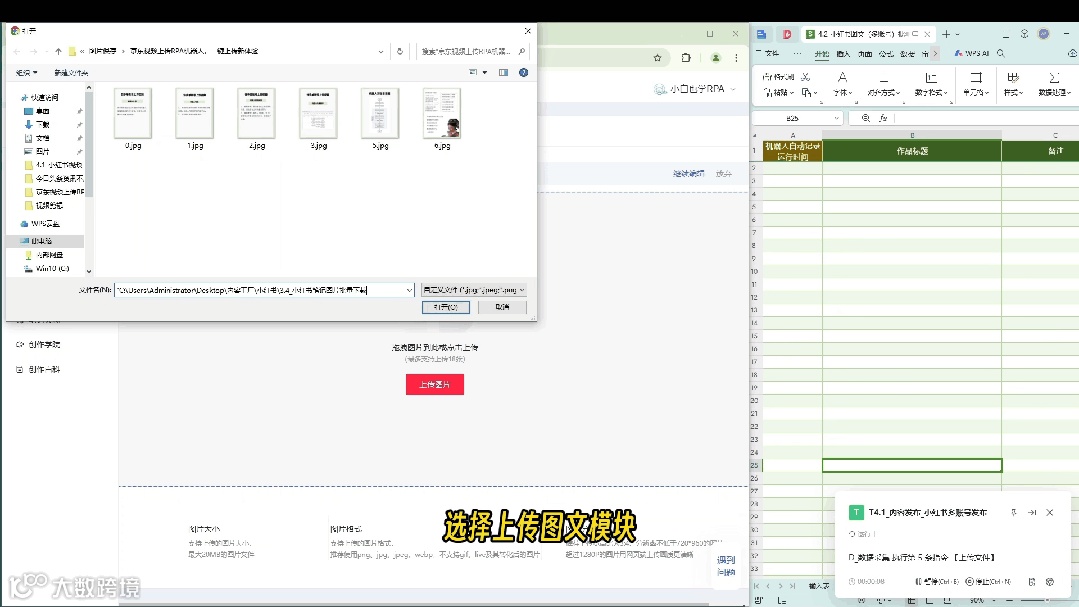The image size is (1079, 607).
Task: Click New Folder in the file dialog toolbar
Action: coord(71,72)
